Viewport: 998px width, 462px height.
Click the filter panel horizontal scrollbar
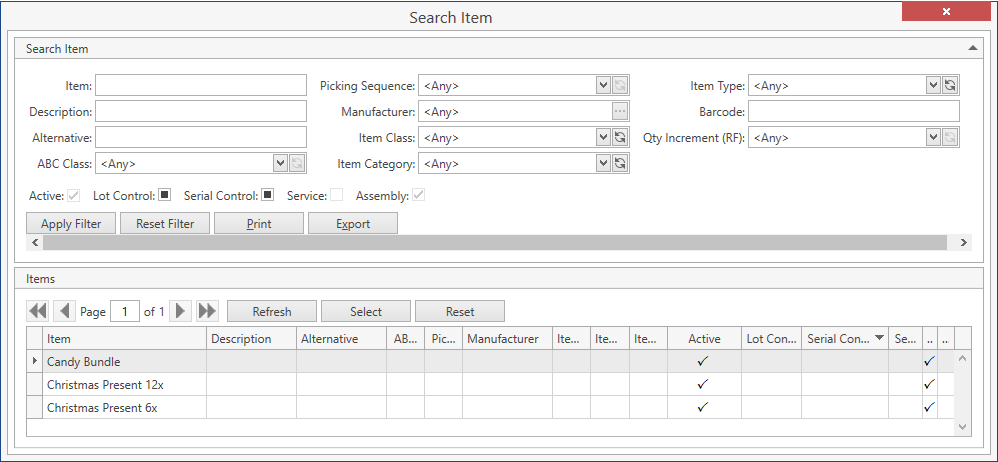tap(495, 243)
